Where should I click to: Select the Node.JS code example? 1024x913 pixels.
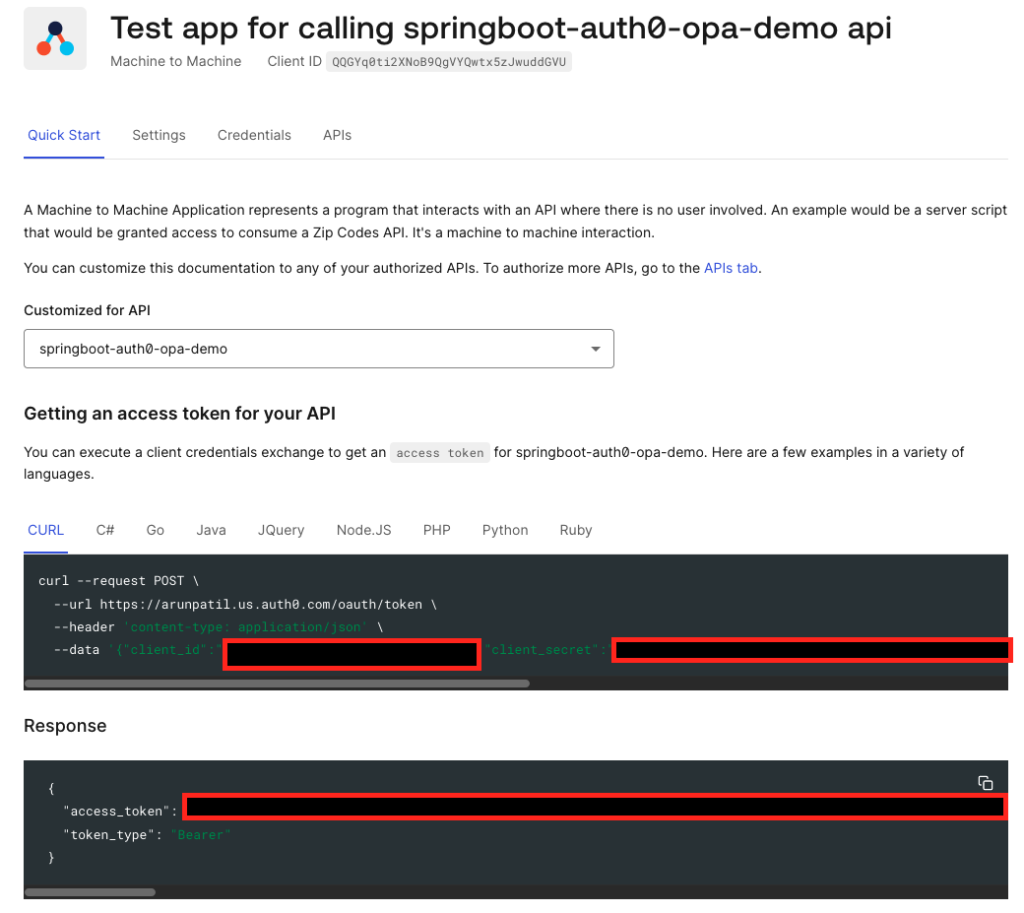(x=364, y=530)
